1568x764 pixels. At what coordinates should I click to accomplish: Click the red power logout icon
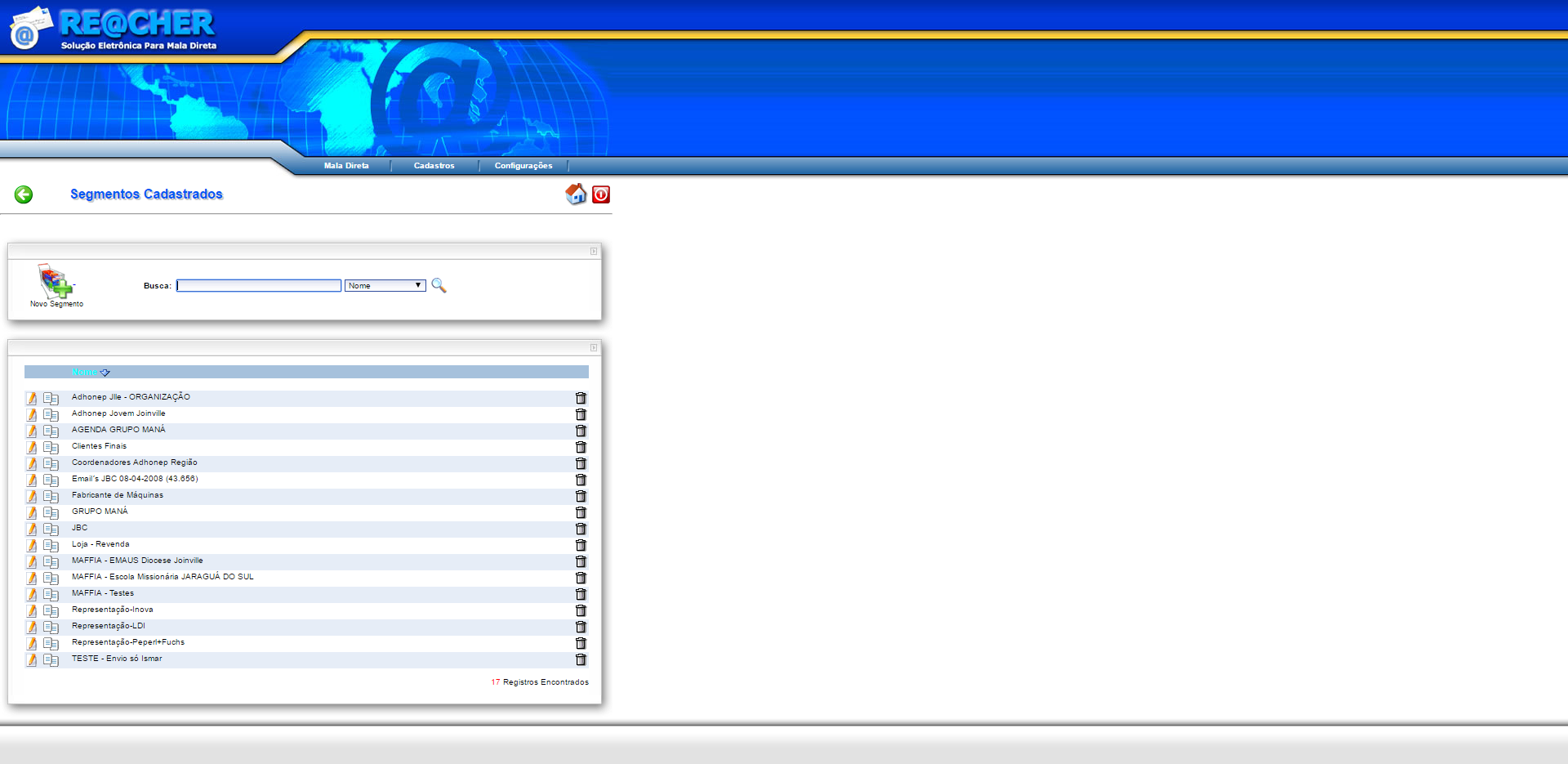[x=601, y=194]
